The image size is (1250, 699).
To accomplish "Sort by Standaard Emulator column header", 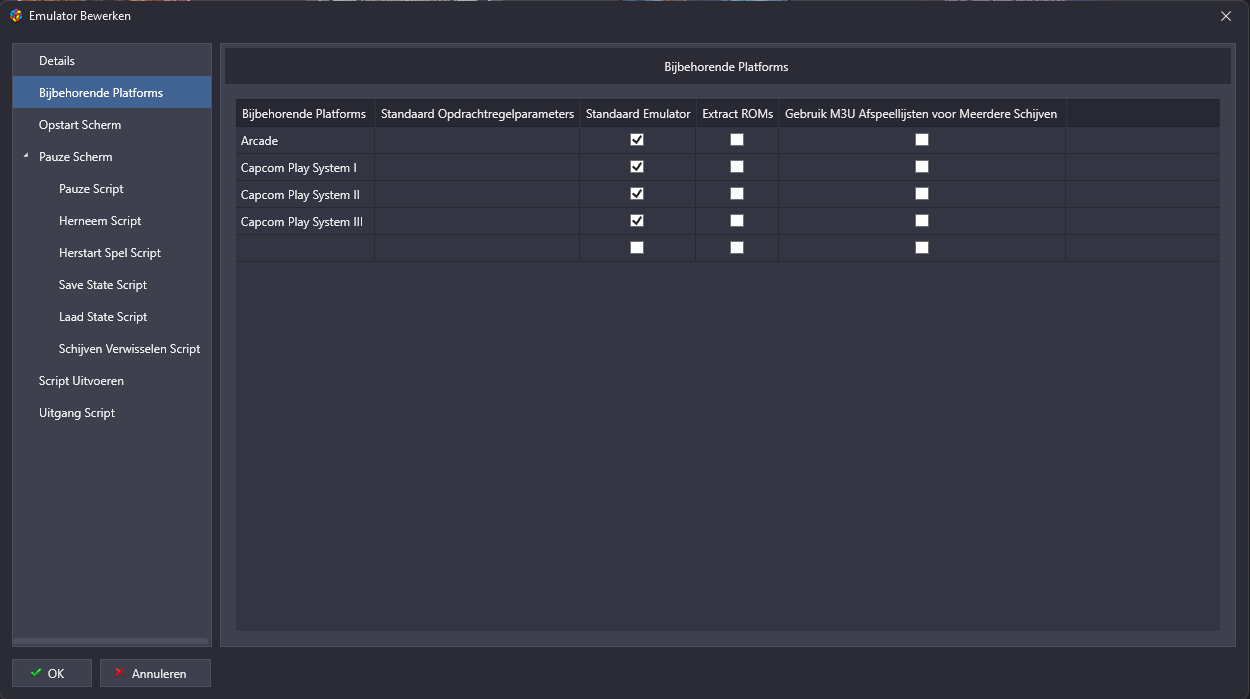I will click(x=638, y=114).
